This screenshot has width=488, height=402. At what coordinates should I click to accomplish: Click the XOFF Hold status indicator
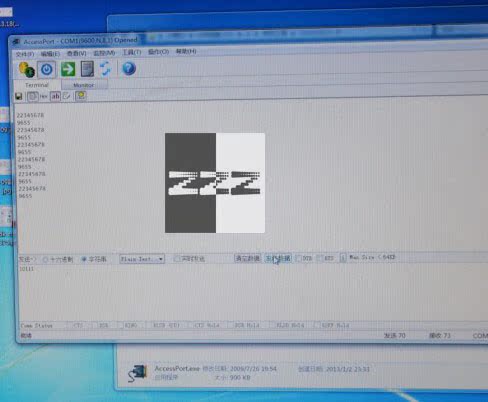pos(333,325)
